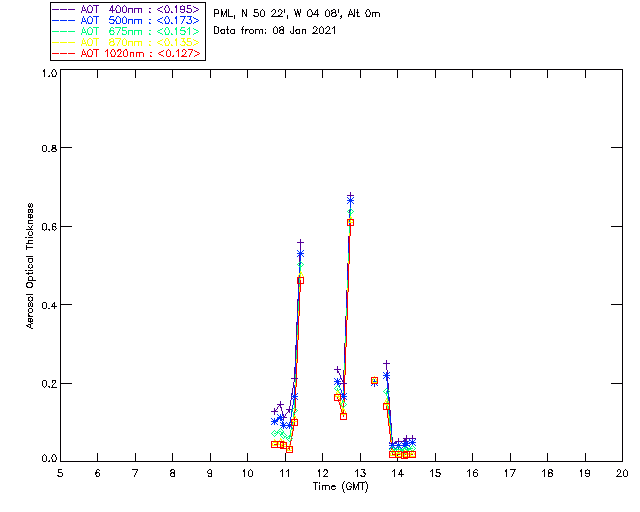
Task: Click the AOT 870nm legend entry
Action: click(126, 42)
